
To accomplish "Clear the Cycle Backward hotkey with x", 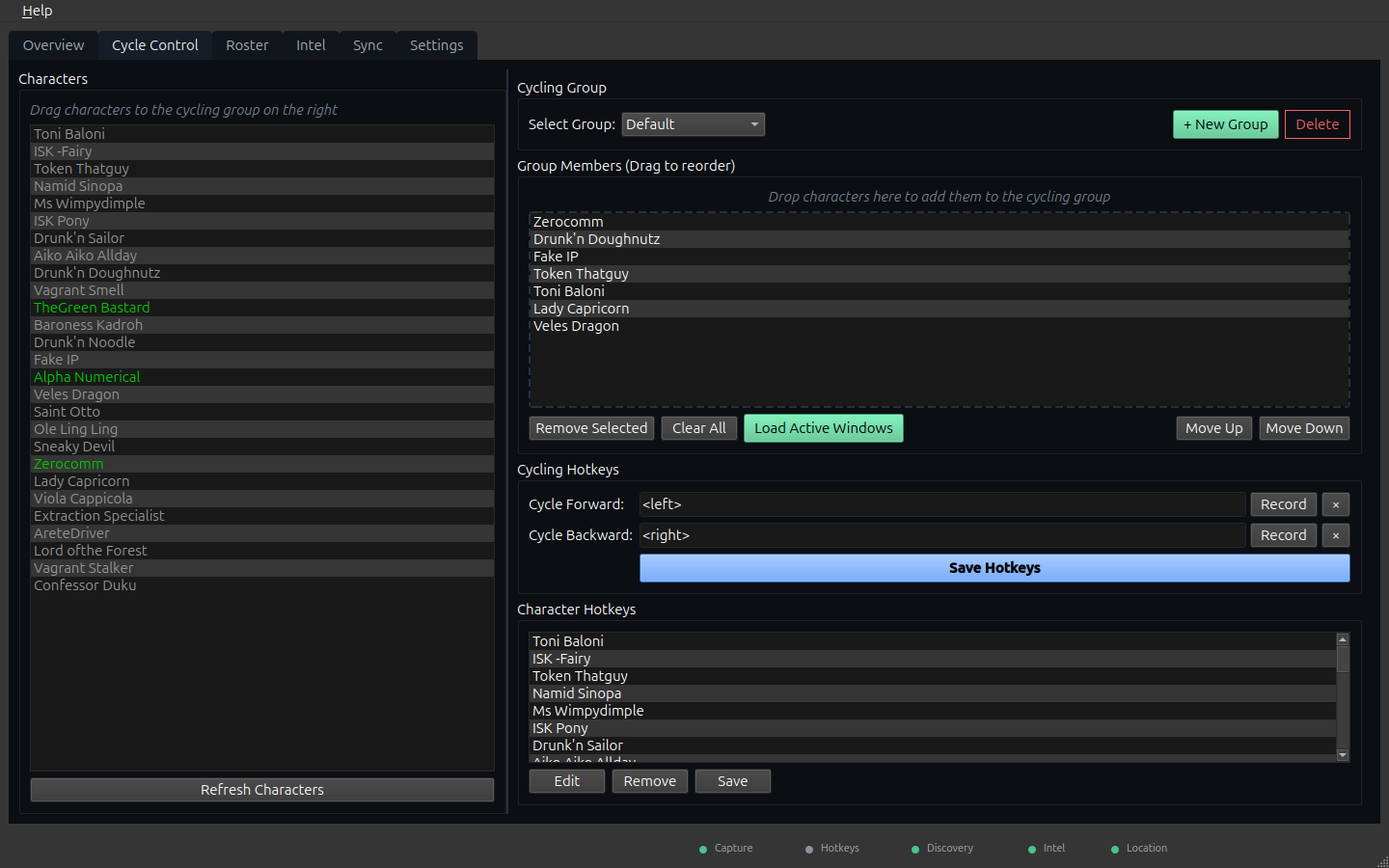I will tap(1335, 535).
